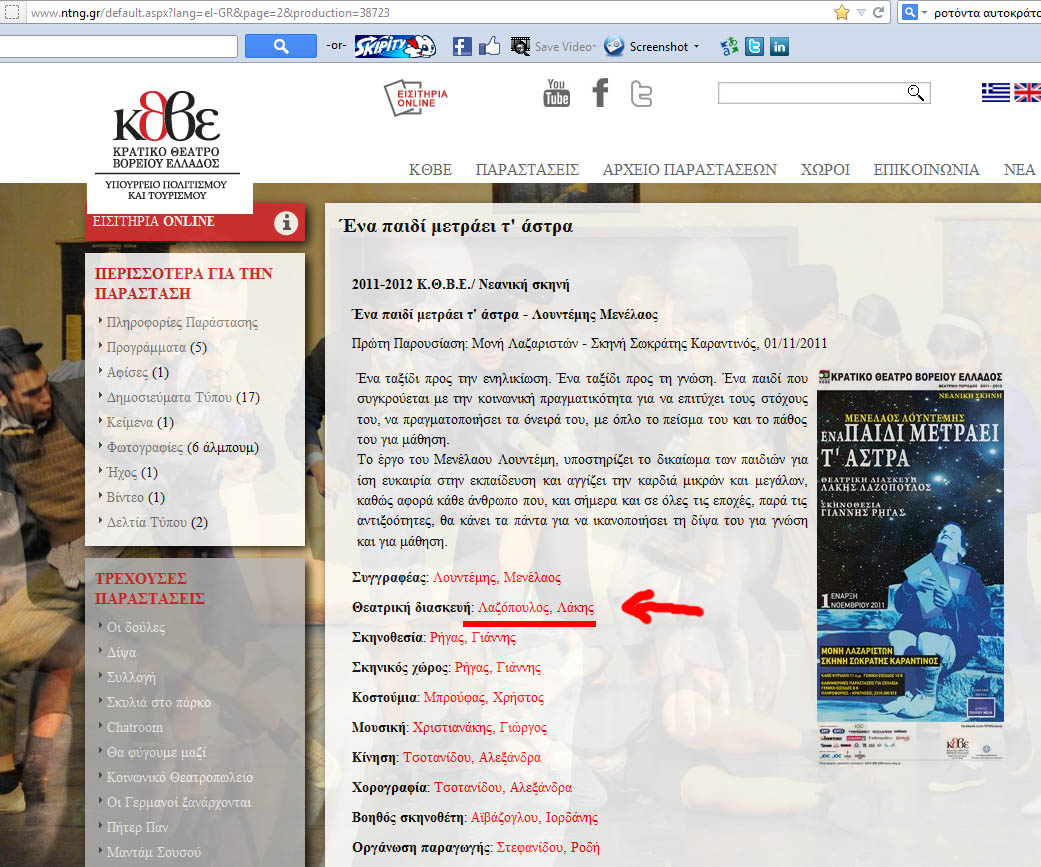Click the blue toolbar search button
1041x867 pixels.
tap(281, 46)
